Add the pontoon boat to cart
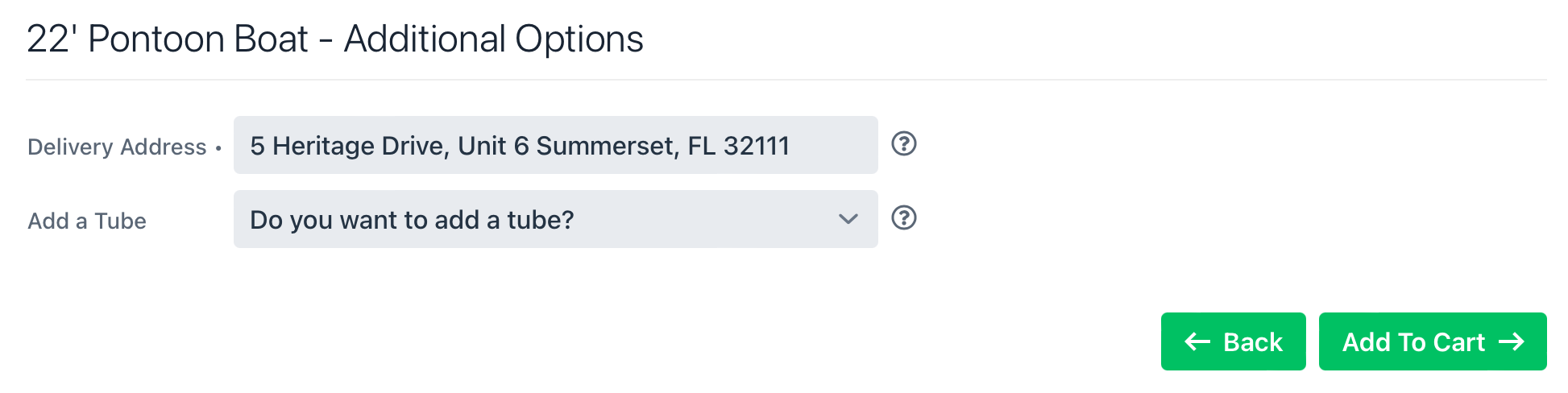The width and height of the screenshot is (1568, 393). coord(1433,341)
